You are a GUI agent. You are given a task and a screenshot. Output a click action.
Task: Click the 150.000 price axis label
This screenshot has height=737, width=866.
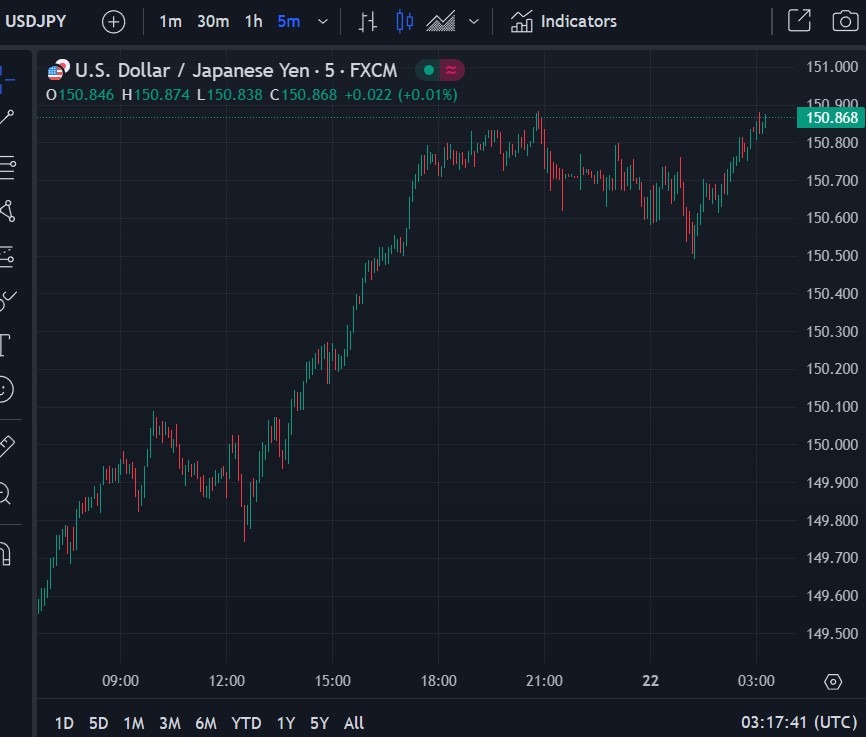pos(832,445)
